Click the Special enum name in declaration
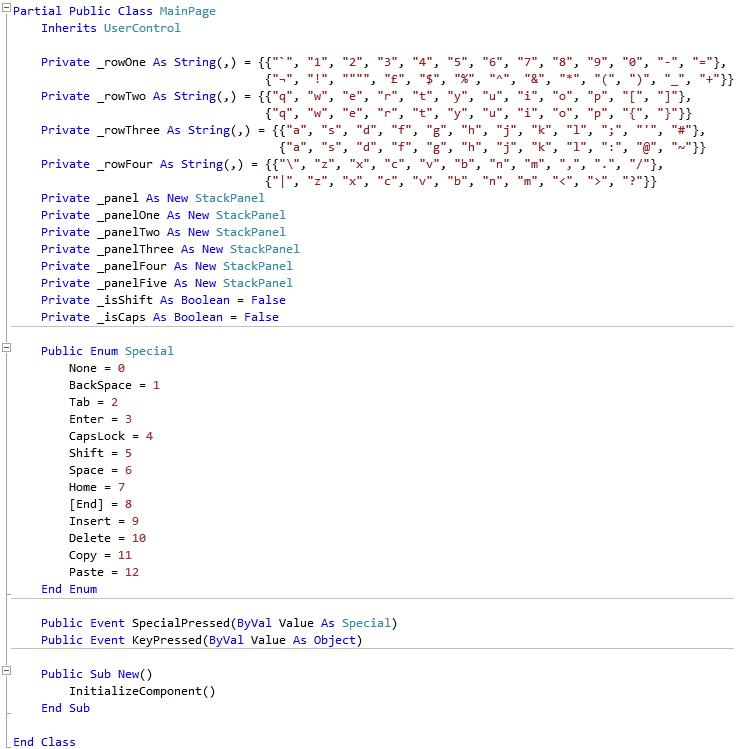This screenshot has width=739, height=749. pyautogui.click(x=149, y=351)
